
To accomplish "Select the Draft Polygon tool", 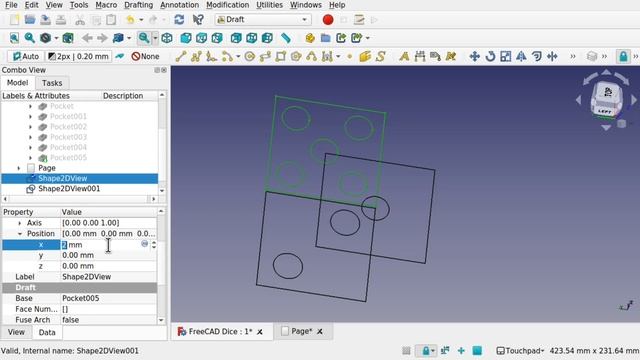I will 296,56.
